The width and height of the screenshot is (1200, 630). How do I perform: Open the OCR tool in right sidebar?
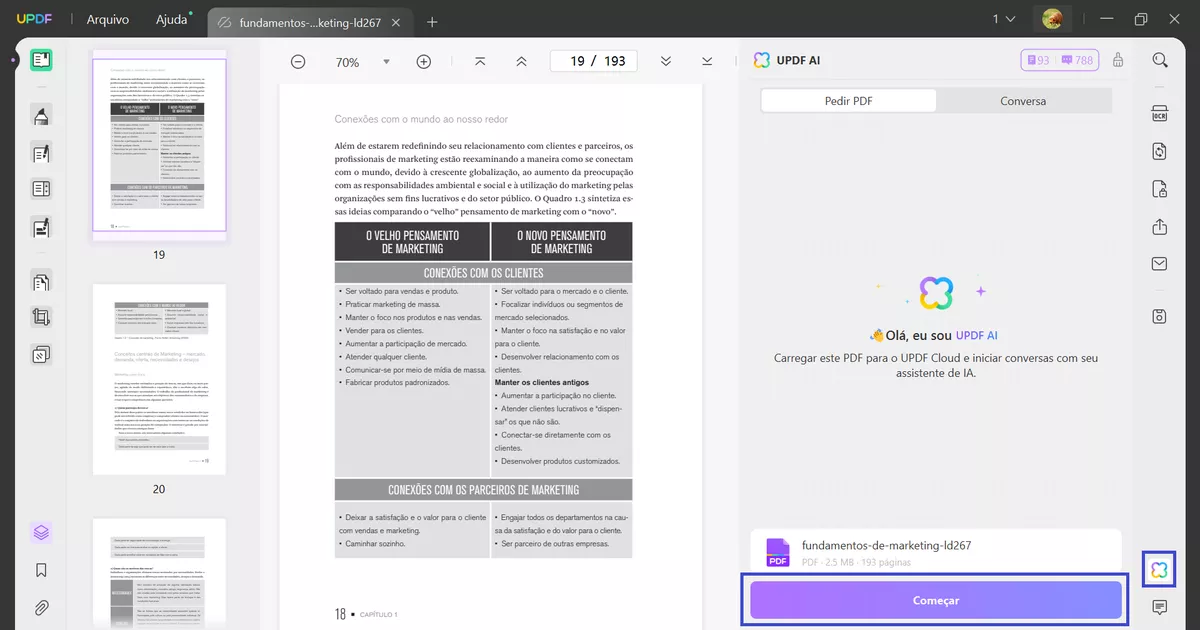coord(1160,113)
